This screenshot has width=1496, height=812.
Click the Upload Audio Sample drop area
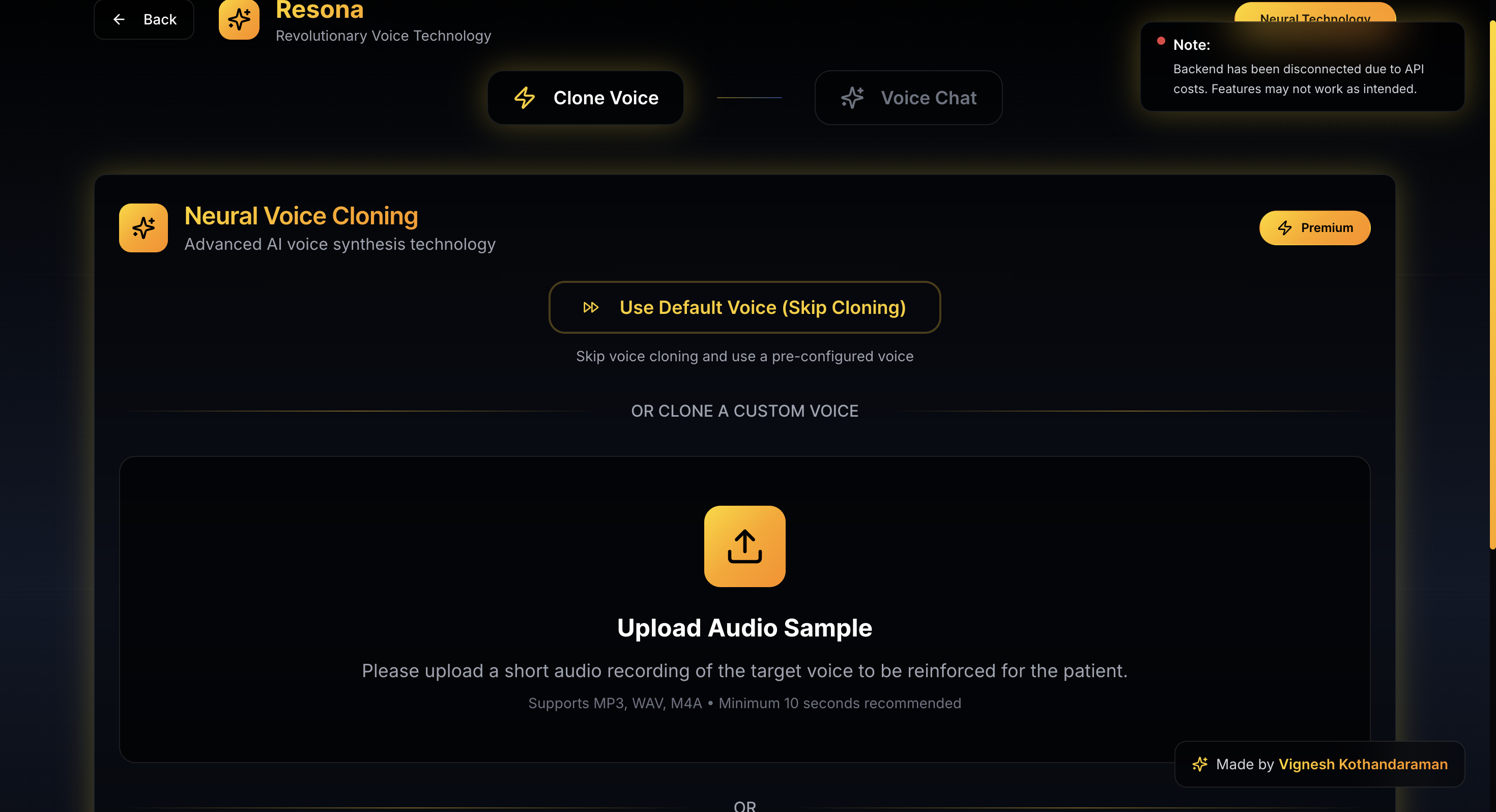pos(744,610)
